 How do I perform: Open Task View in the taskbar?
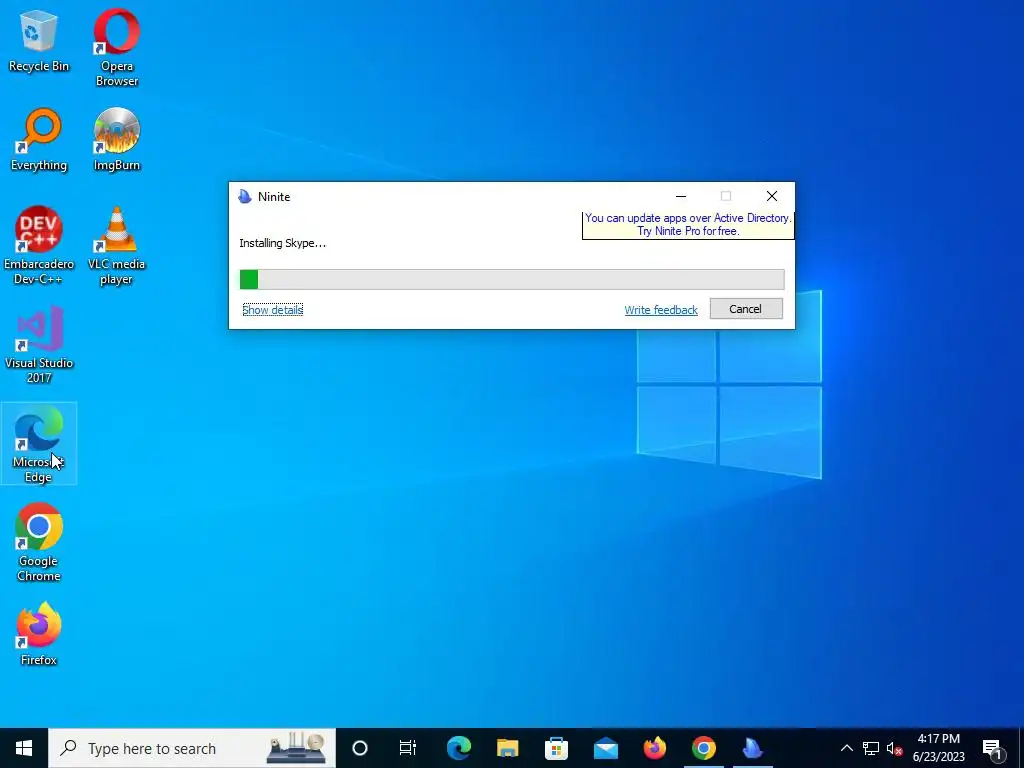point(408,748)
